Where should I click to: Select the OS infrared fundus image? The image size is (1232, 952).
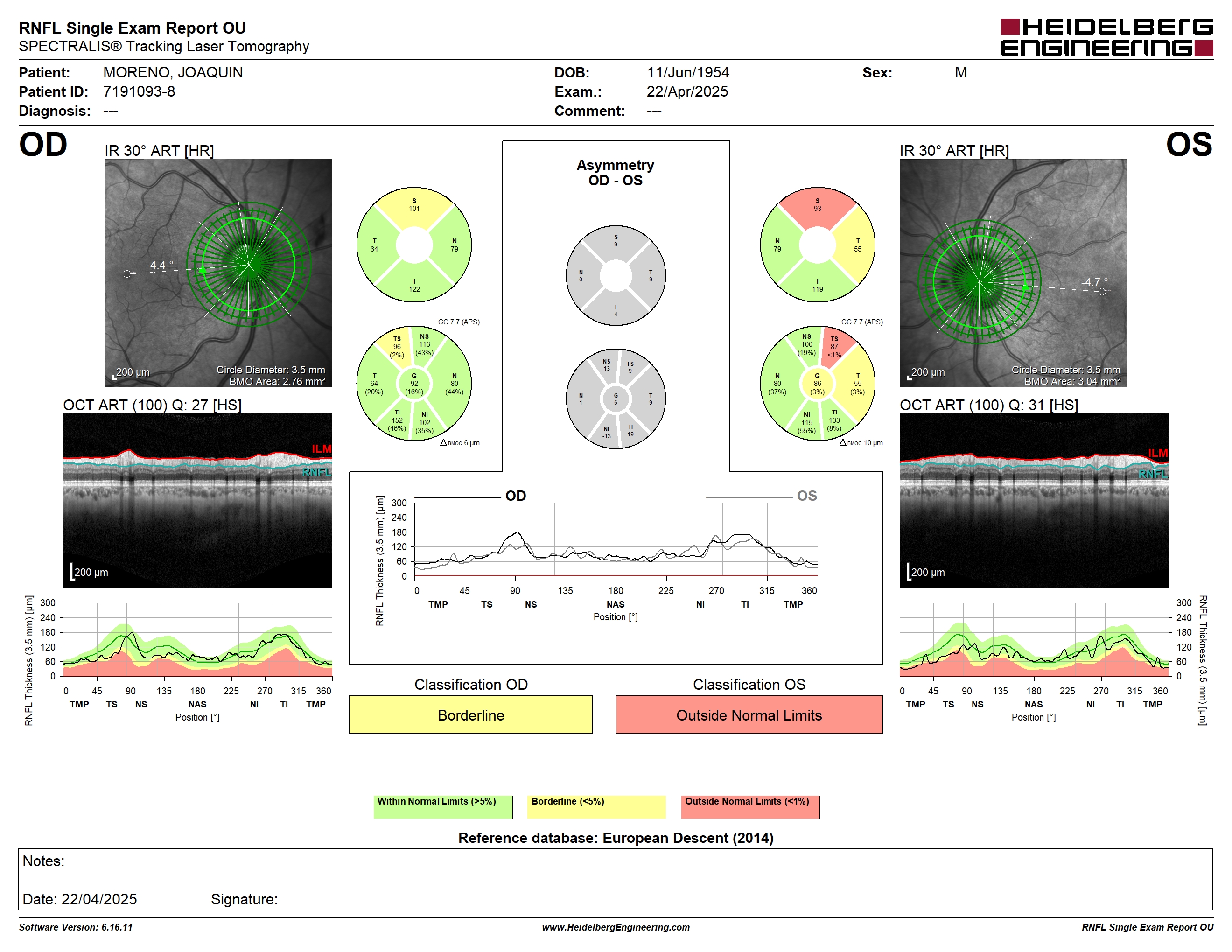coord(1013,273)
